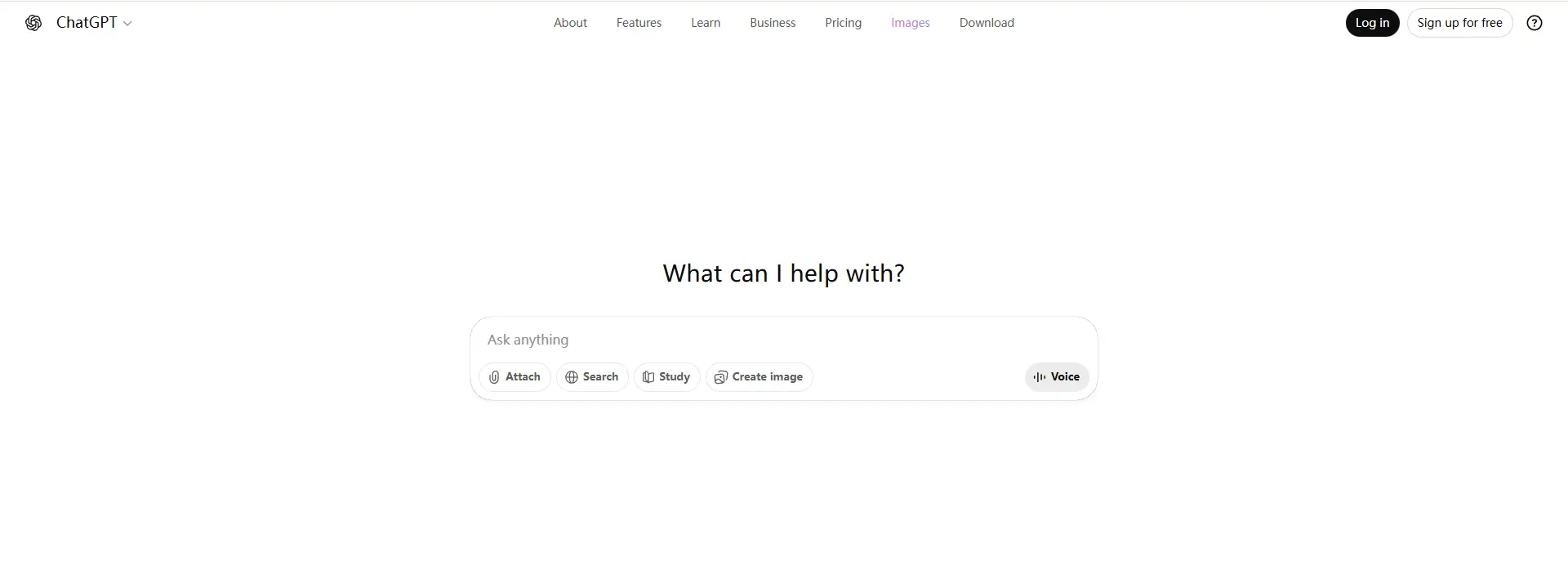
Task: Click the ChatGPT logo icon
Action: click(x=33, y=23)
